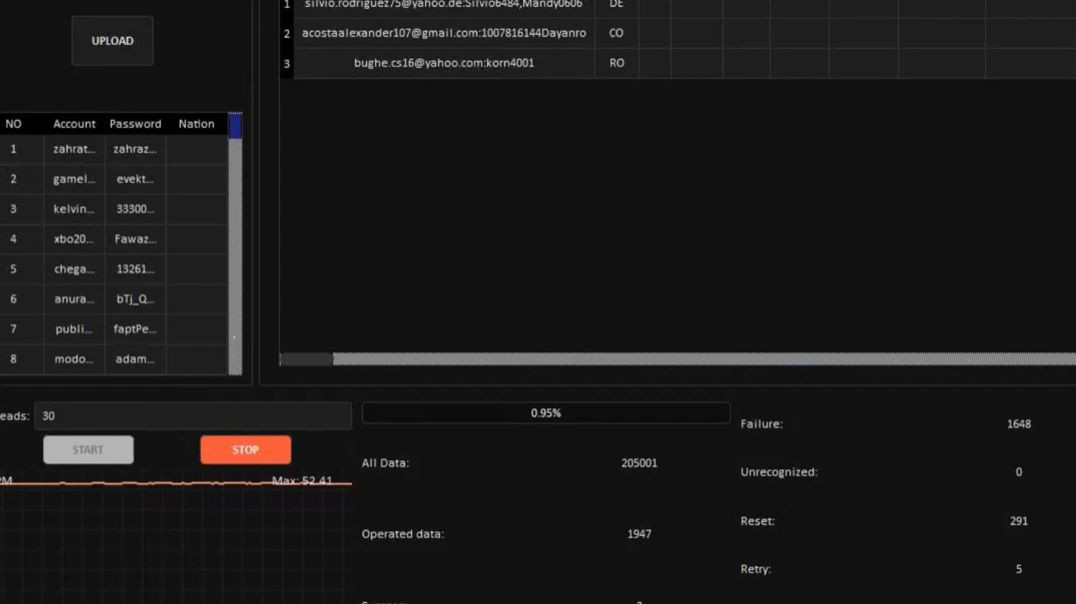
Task: Click the All Data value 205001
Action: [641, 462]
